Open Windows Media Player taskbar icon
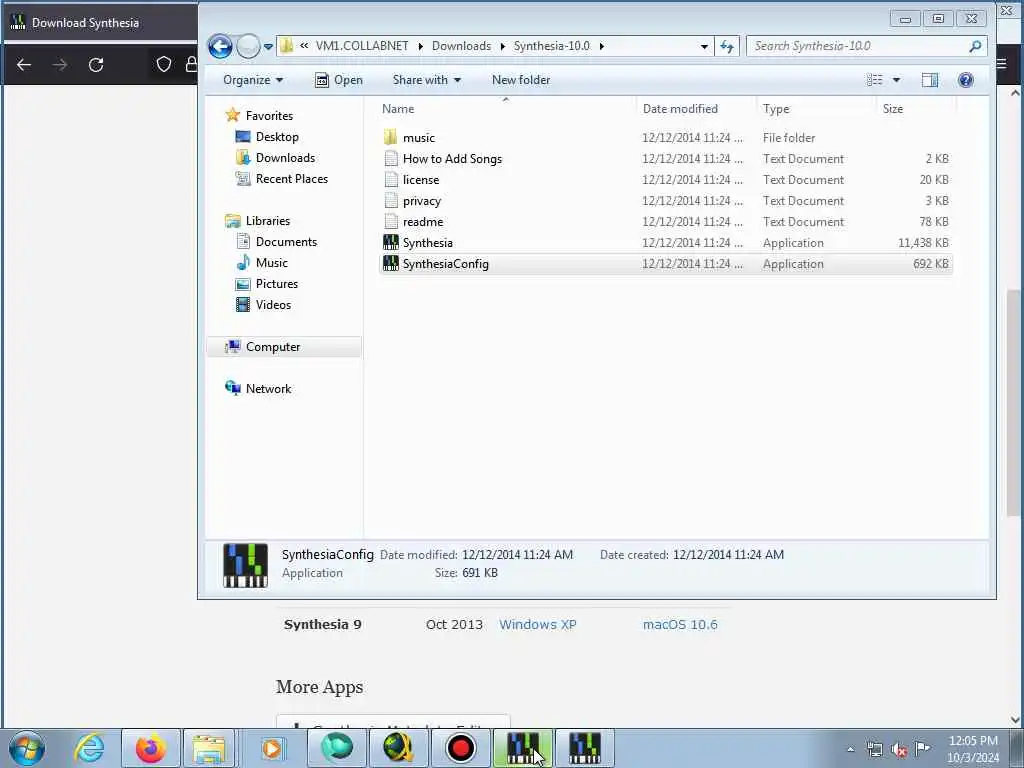This screenshot has width=1024, height=768. (x=273, y=748)
